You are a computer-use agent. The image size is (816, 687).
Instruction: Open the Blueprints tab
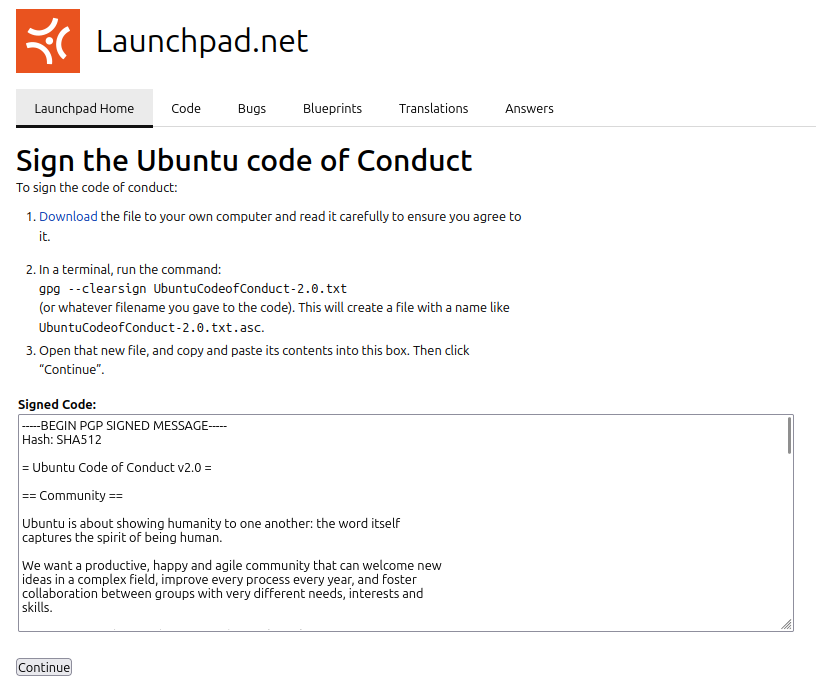click(x=332, y=108)
